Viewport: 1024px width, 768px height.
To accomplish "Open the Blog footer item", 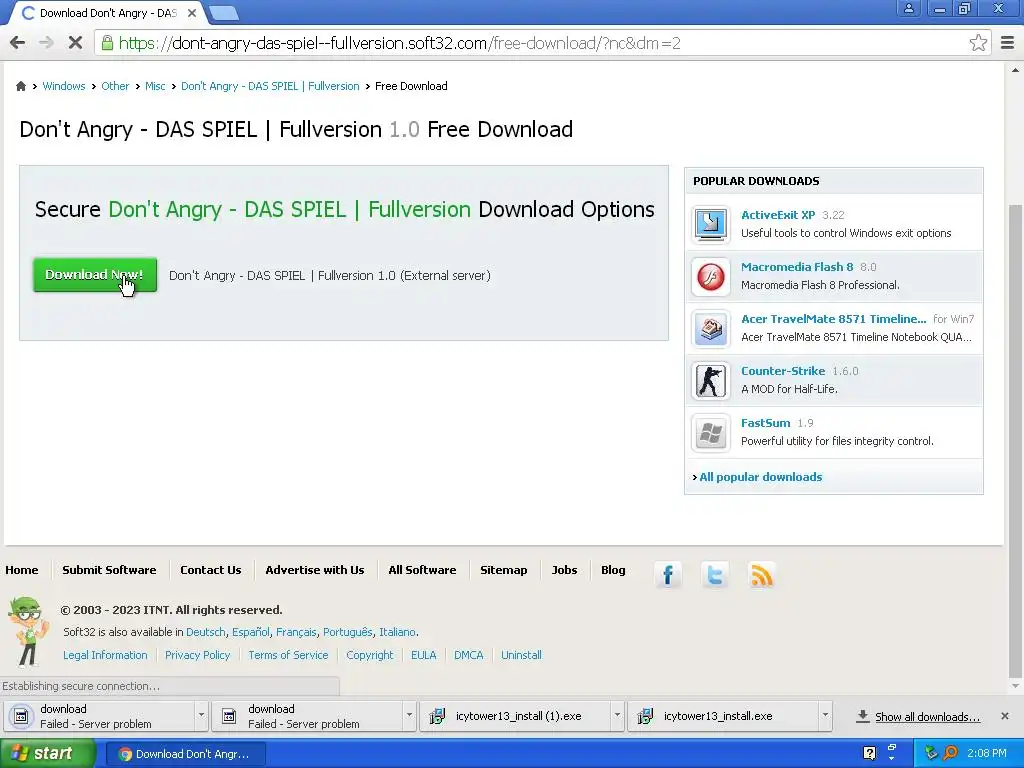I will pyautogui.click(x=613, y=569).
